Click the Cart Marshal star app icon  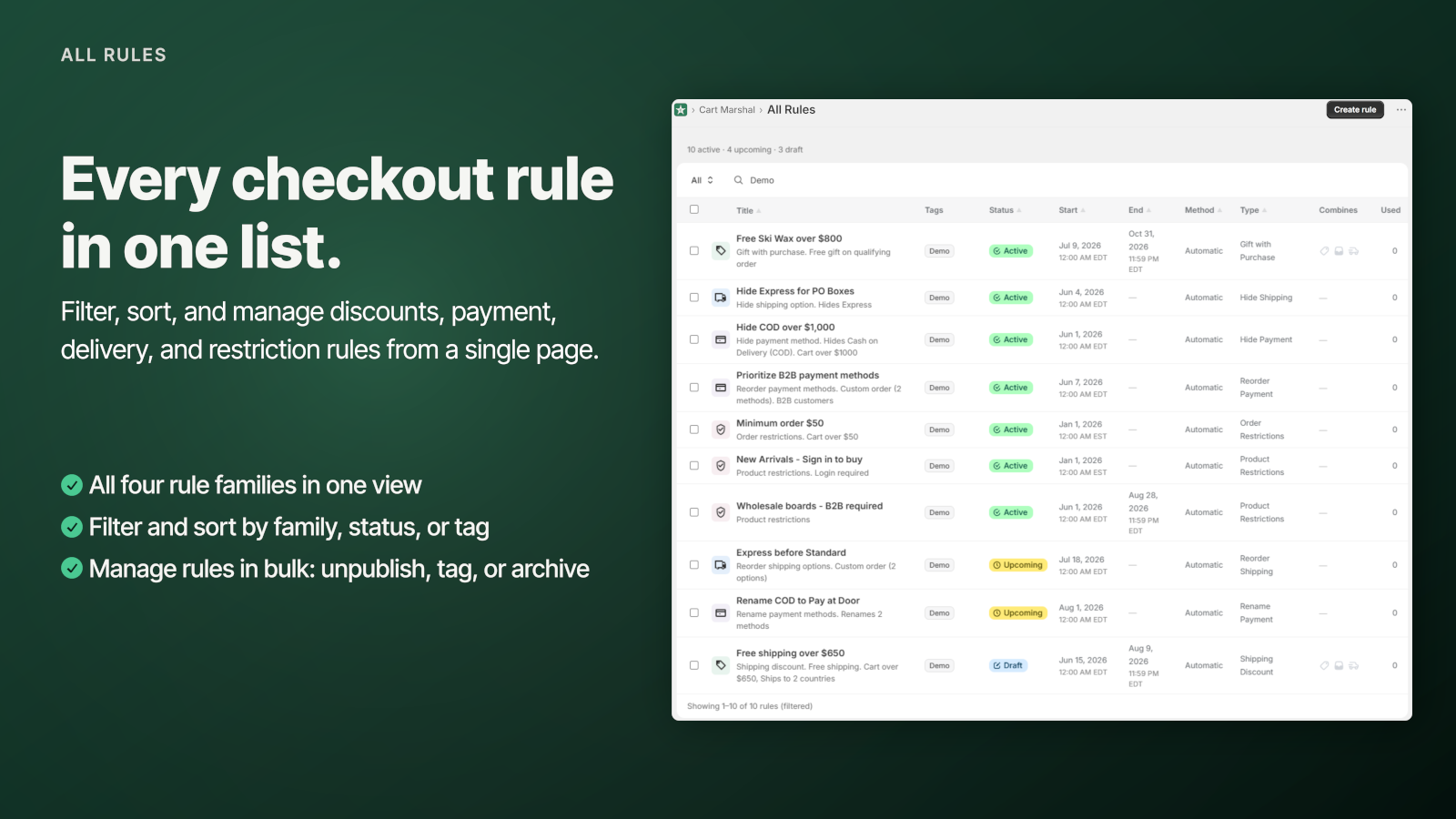tap(681, 110)
